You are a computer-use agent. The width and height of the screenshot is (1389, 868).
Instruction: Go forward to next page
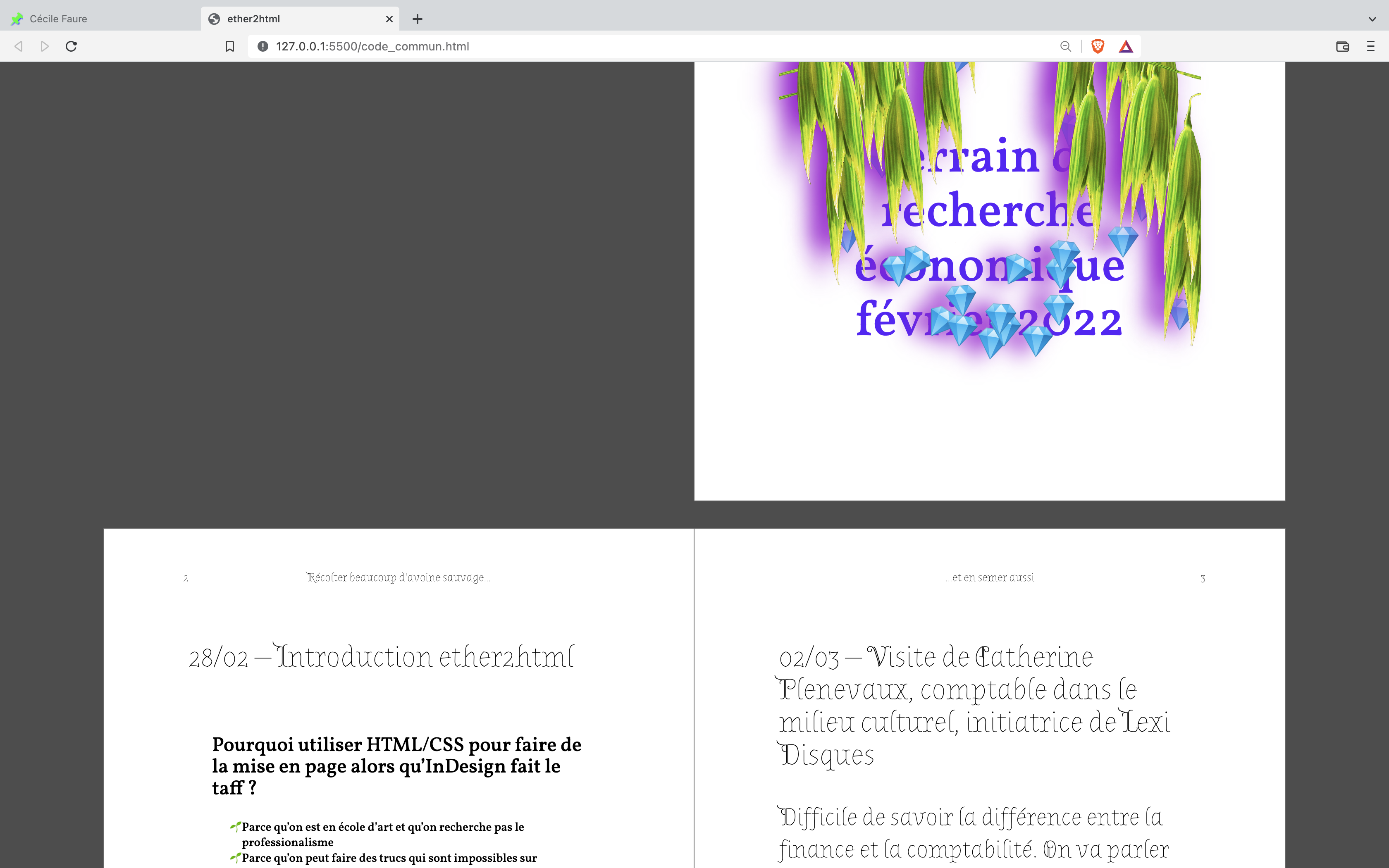tap(45, 46)
